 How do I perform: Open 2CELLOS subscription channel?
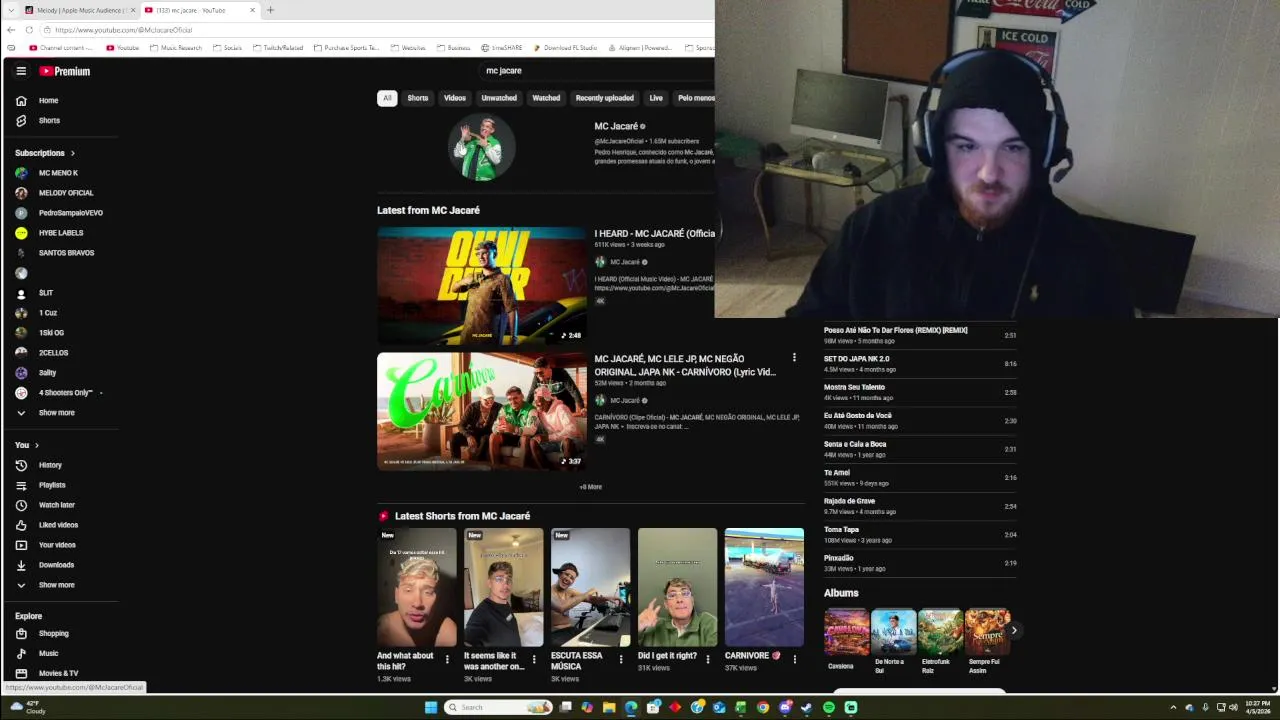click(53, 353)
